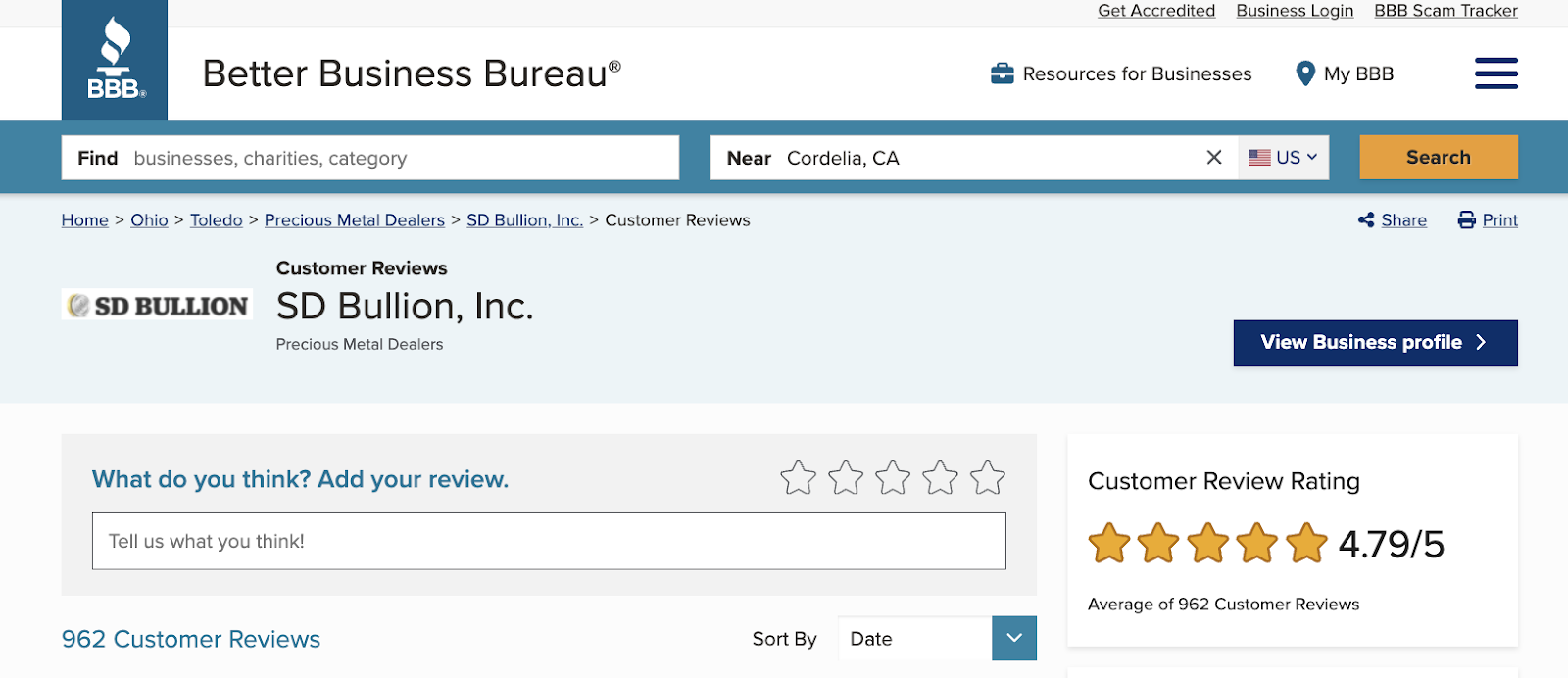The image size is (1568, 678).
Task: Open Get Accredited link
Action: (x=1156, y=11)
